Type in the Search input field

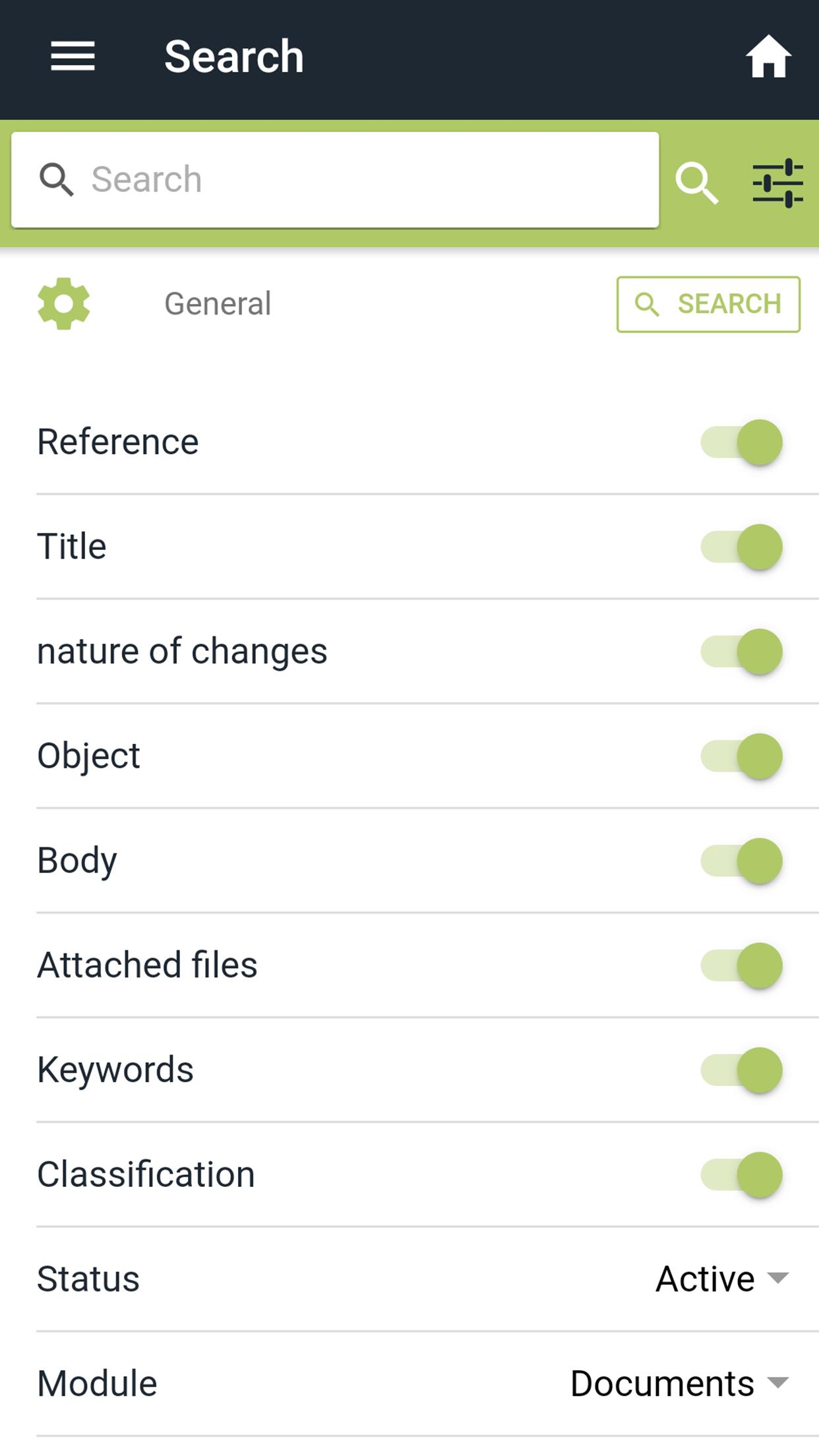(369, 180)
